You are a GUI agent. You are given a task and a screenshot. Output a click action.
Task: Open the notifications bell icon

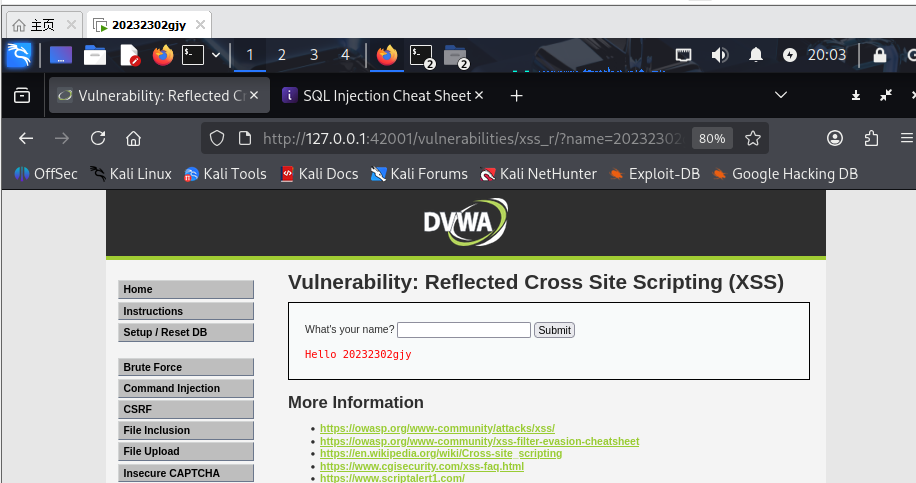(x=756, y=55)
